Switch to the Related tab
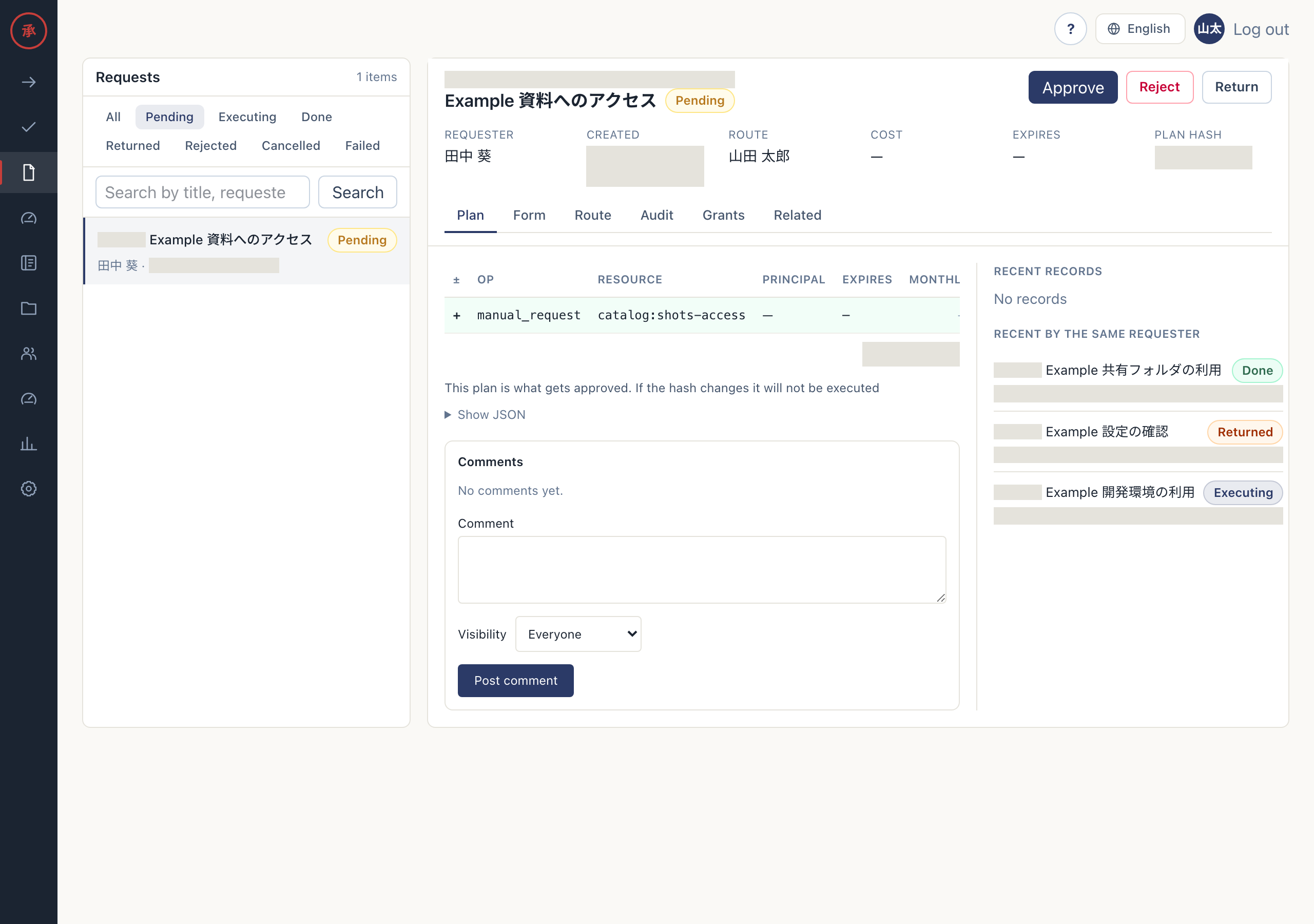Screen dimensions: 1314x924 pyautogui.click(x=797, y=215)
